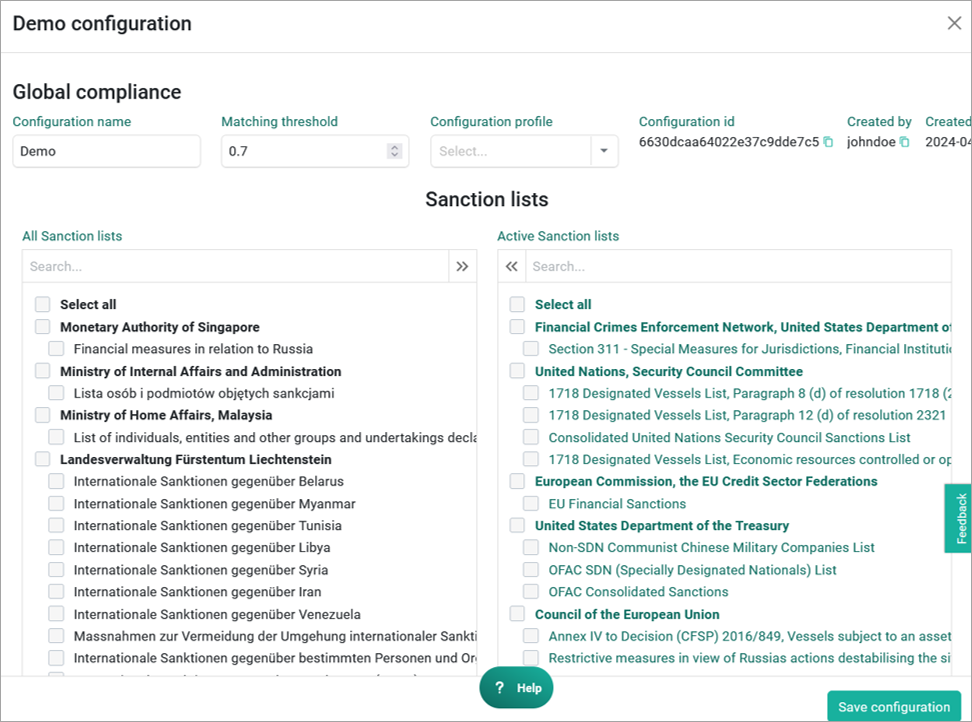Check 1718 Vessels List Paragraph 8 (d)
972x722 pixels.
[531, 393]
